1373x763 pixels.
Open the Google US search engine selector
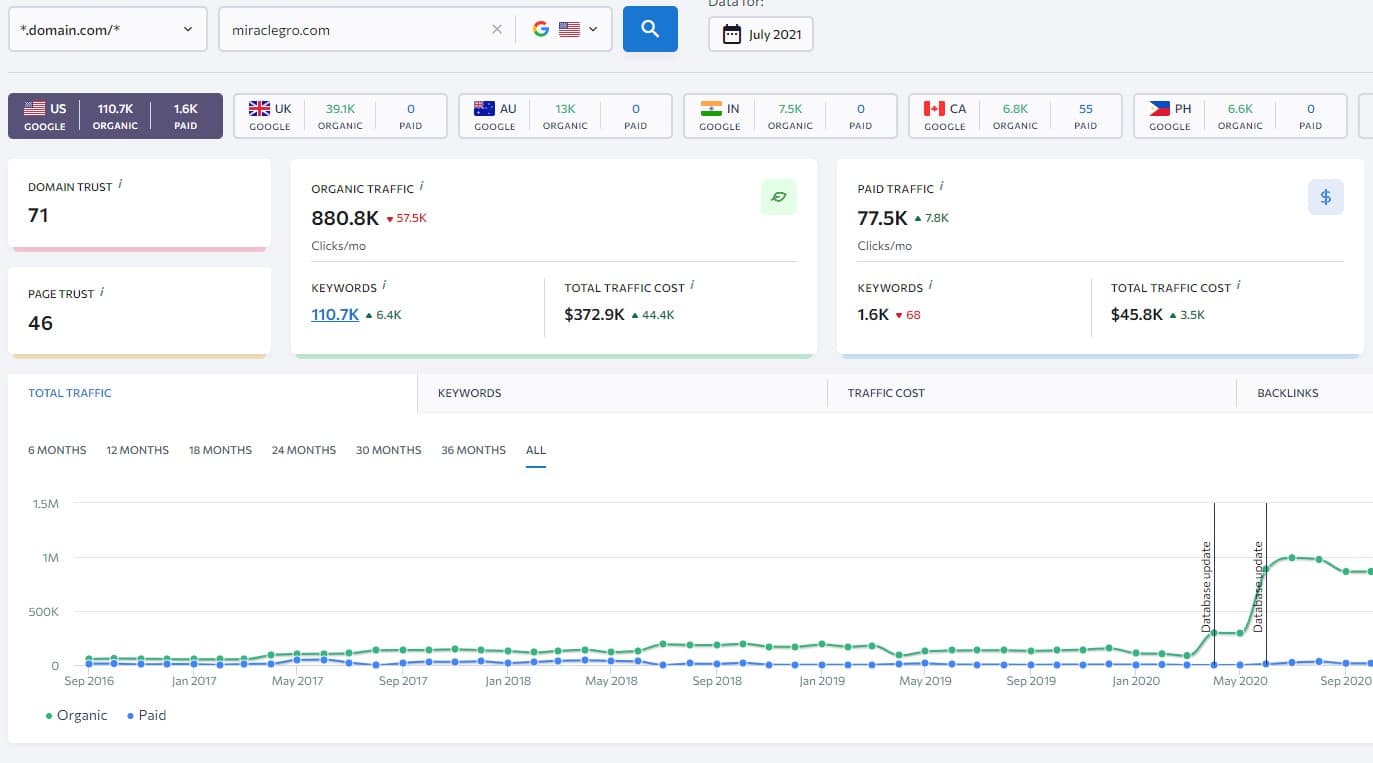pyautogui.click(x=565, y=29)
